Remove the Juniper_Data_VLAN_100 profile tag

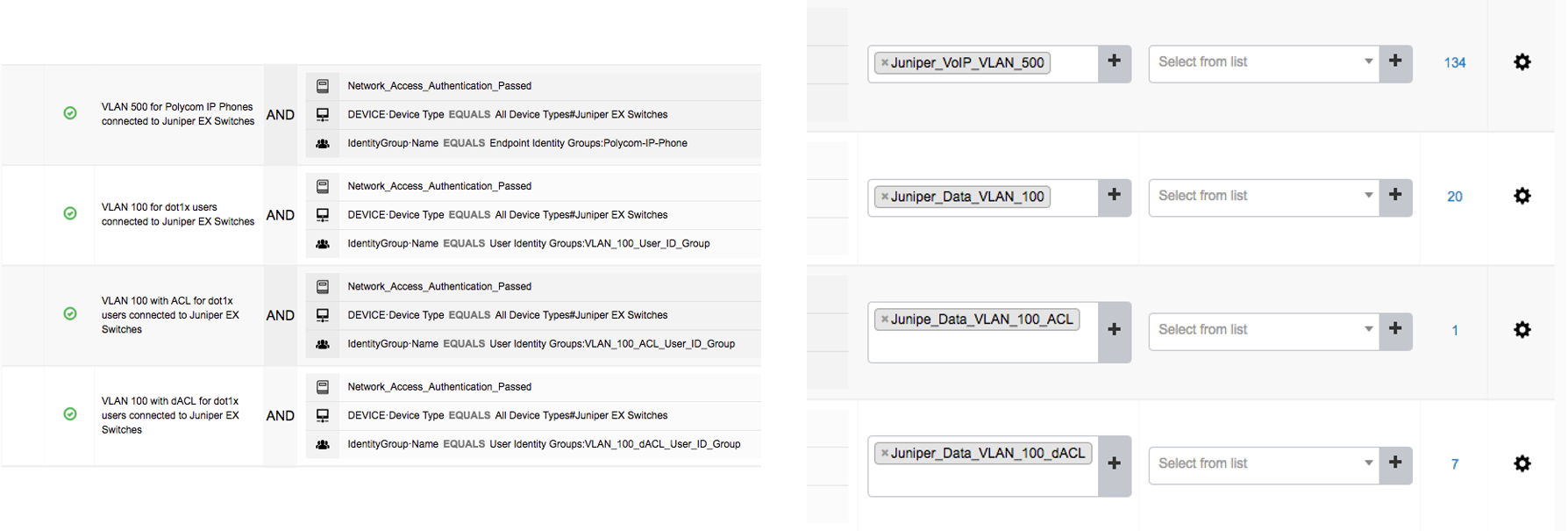[x=885, y=197]
